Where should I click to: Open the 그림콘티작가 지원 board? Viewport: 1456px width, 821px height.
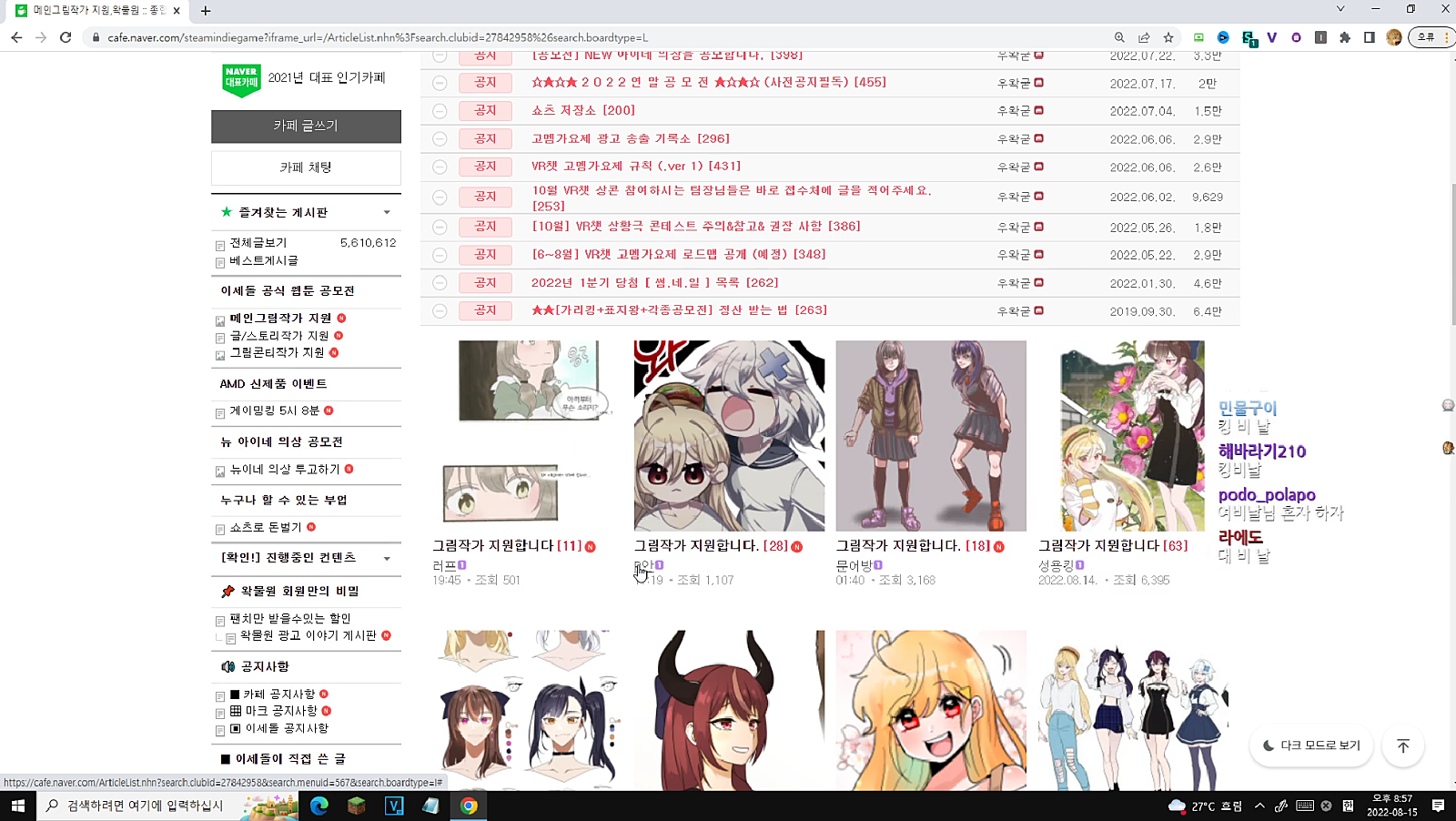[277, 352]
